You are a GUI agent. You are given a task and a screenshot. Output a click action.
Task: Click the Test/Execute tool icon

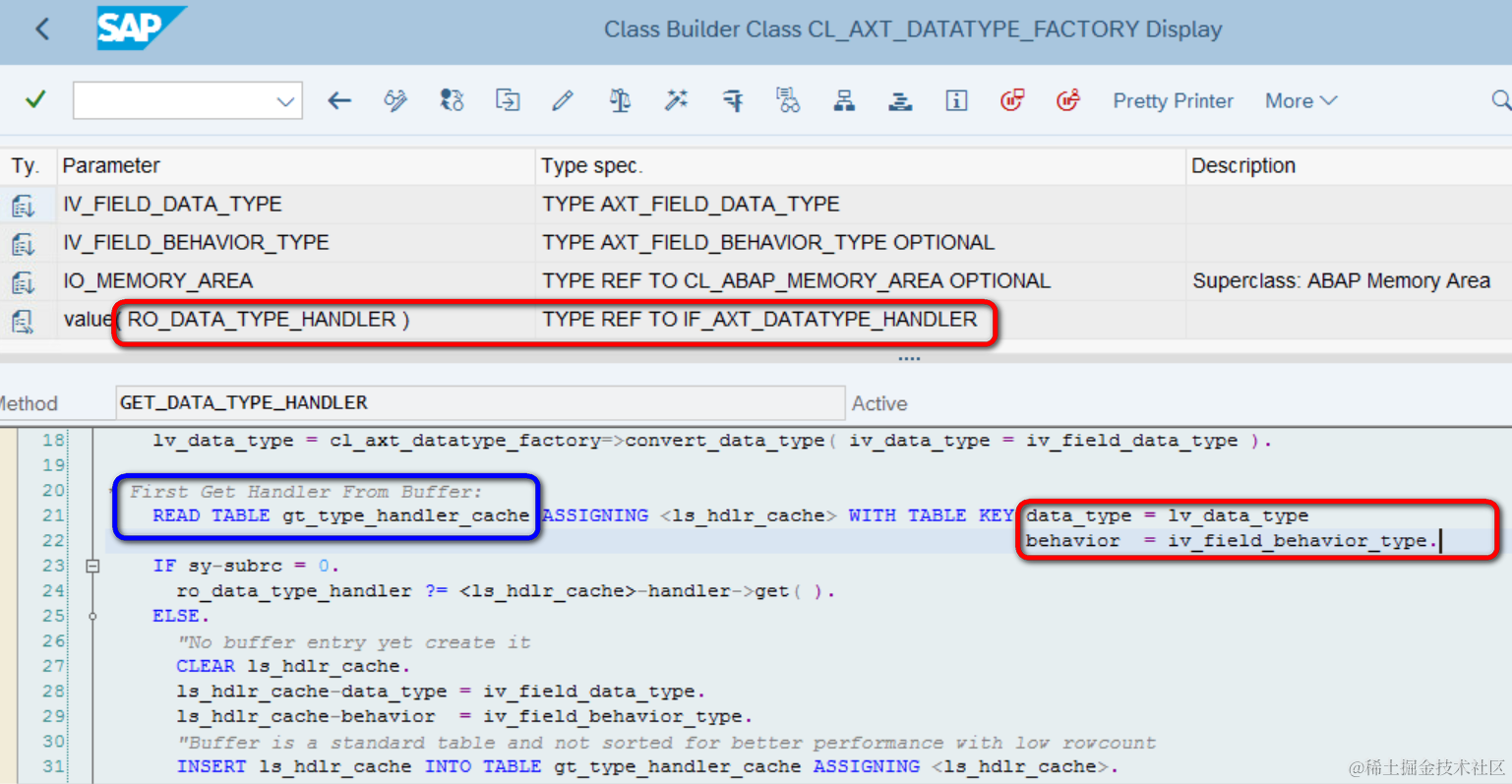733,100
